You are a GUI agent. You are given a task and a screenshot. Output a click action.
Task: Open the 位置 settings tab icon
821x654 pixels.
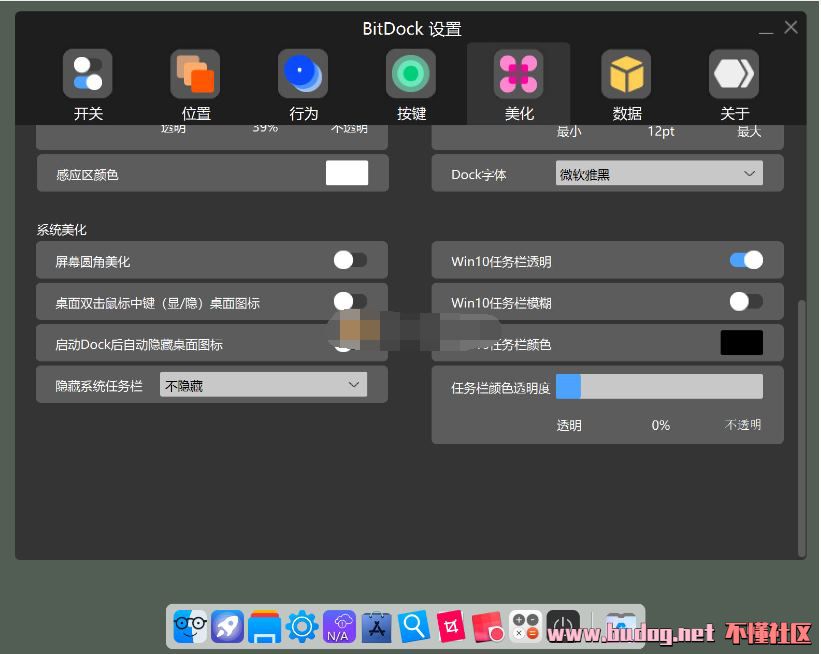coord(195,74)
